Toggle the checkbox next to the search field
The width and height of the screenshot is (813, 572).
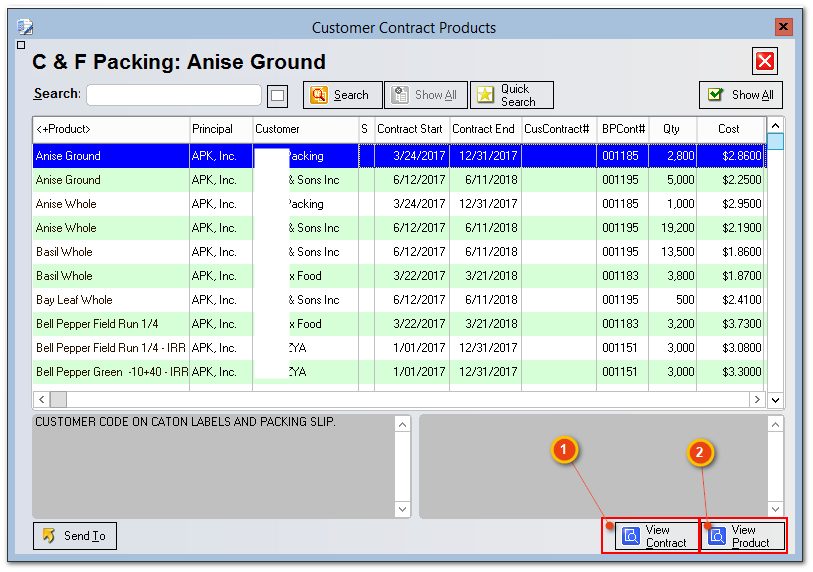tap(277, 95)
